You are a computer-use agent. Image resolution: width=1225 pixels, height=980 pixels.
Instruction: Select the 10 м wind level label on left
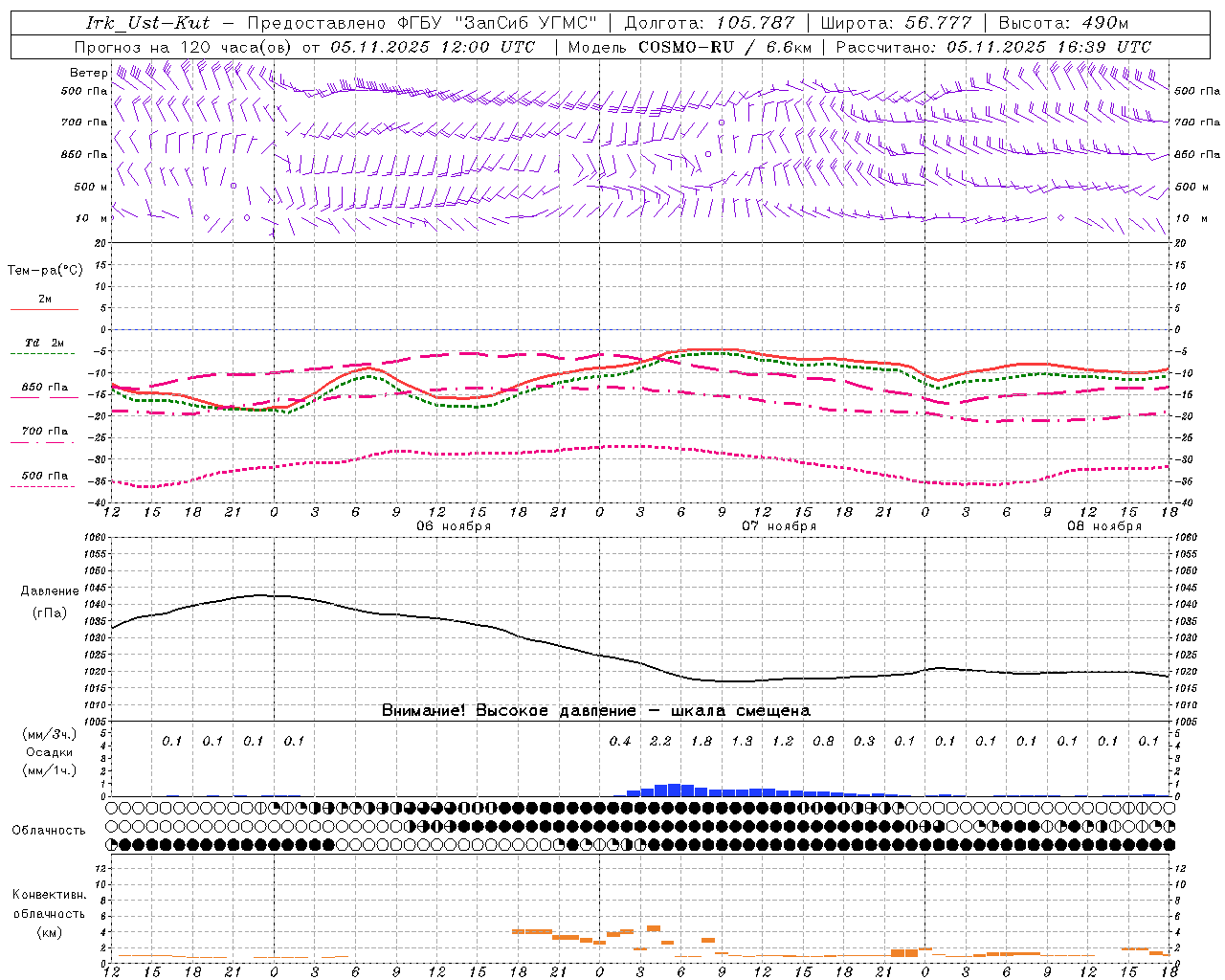tap(92, 218)
